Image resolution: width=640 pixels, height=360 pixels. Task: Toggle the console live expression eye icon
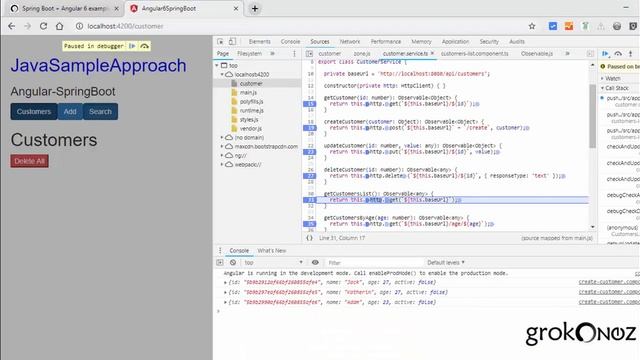click(x=315, y=262)
